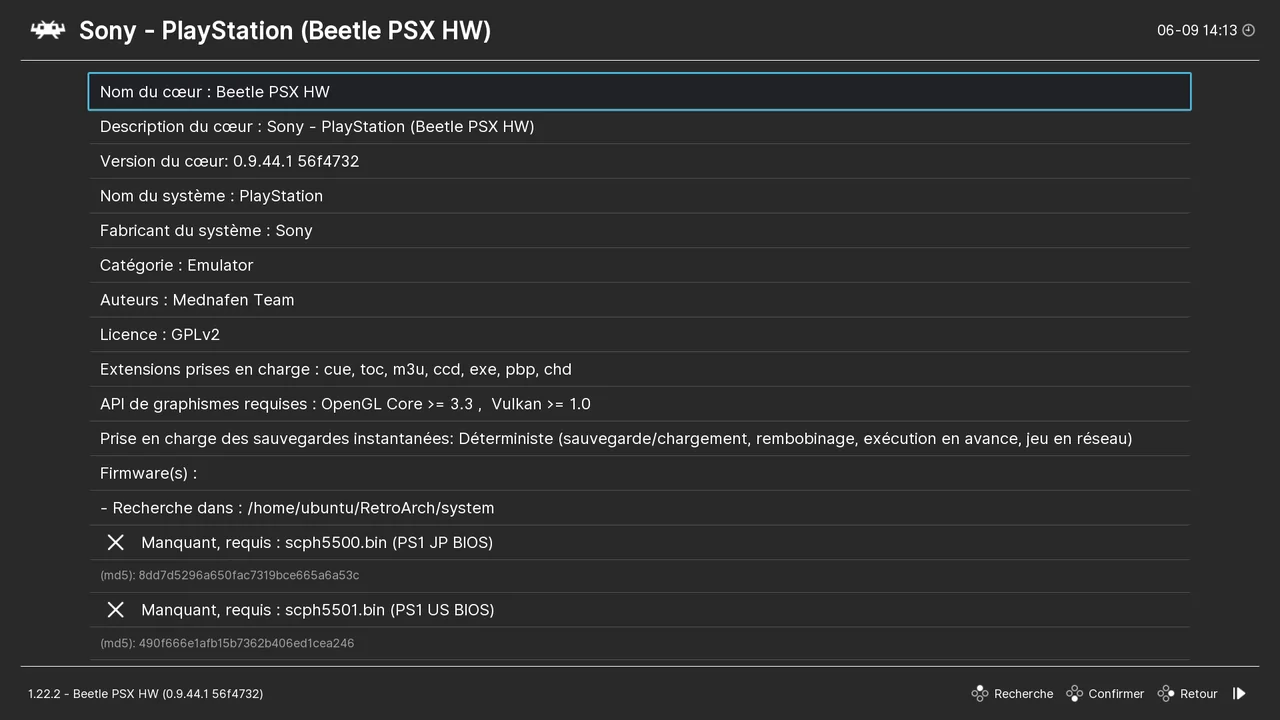
Task: Click the Confirmer gamepad icon
Action: 1074,693
